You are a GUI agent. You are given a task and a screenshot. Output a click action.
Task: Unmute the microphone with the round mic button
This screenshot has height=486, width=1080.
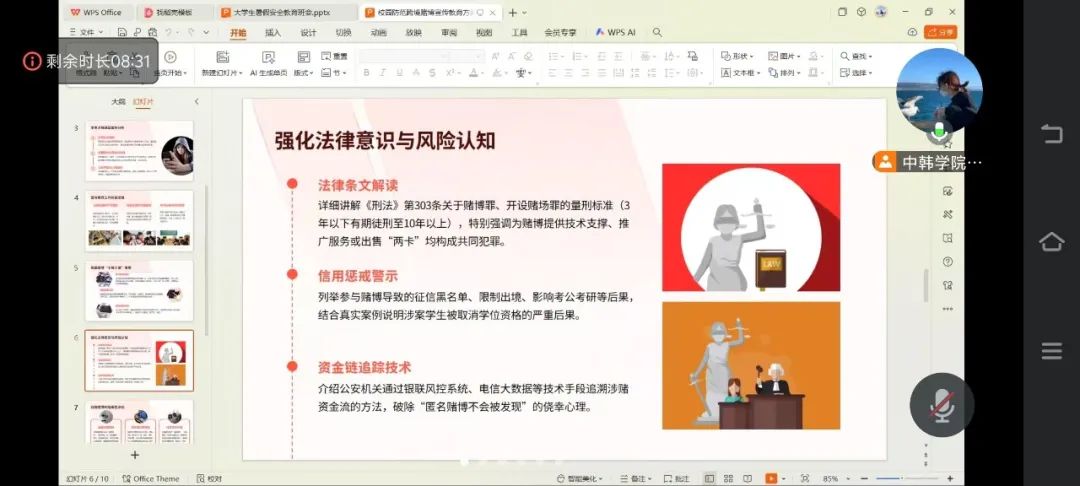(x=941, y=404)
